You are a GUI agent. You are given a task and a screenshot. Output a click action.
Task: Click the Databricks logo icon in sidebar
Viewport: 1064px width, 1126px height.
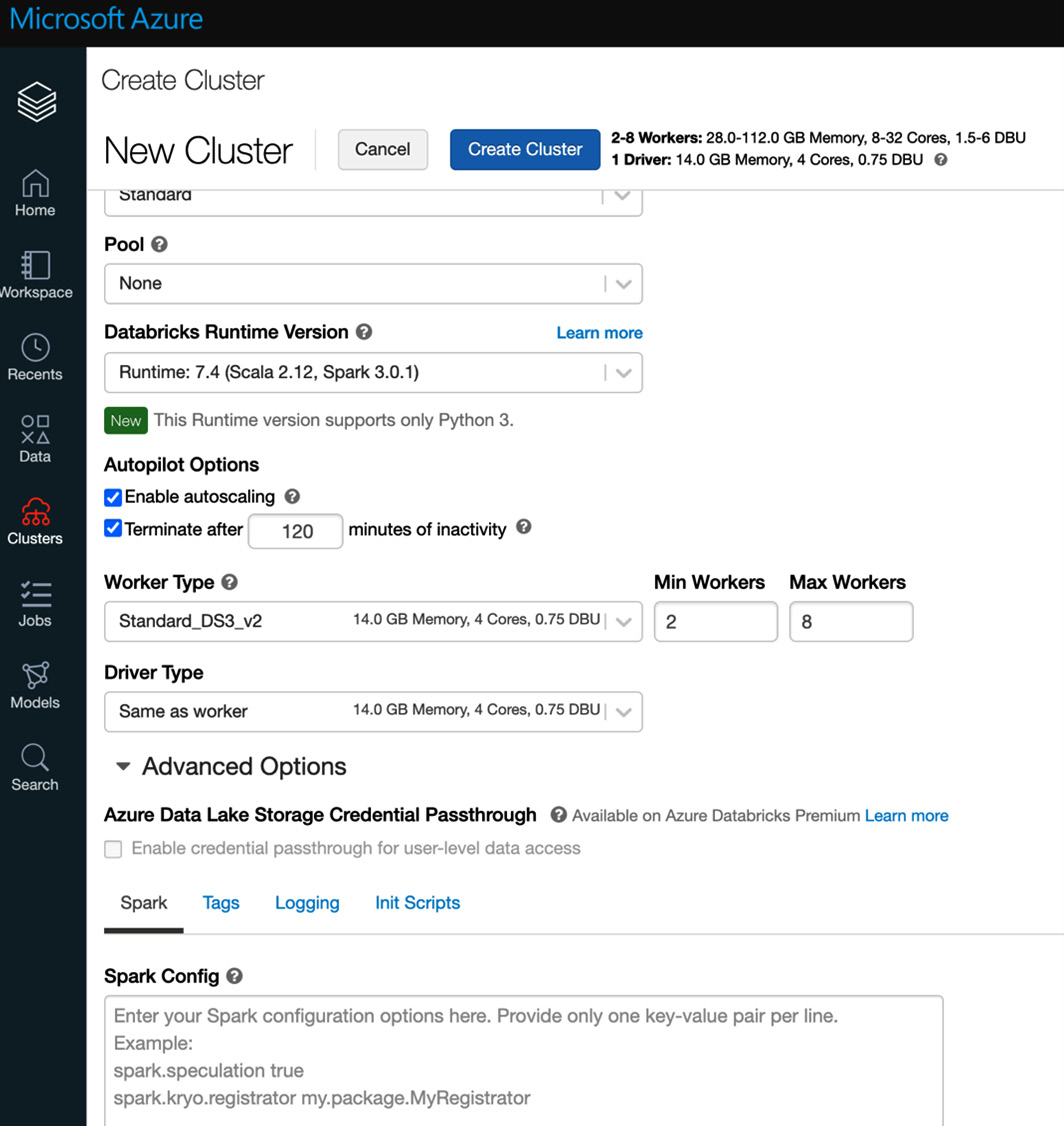coord(37,101)
